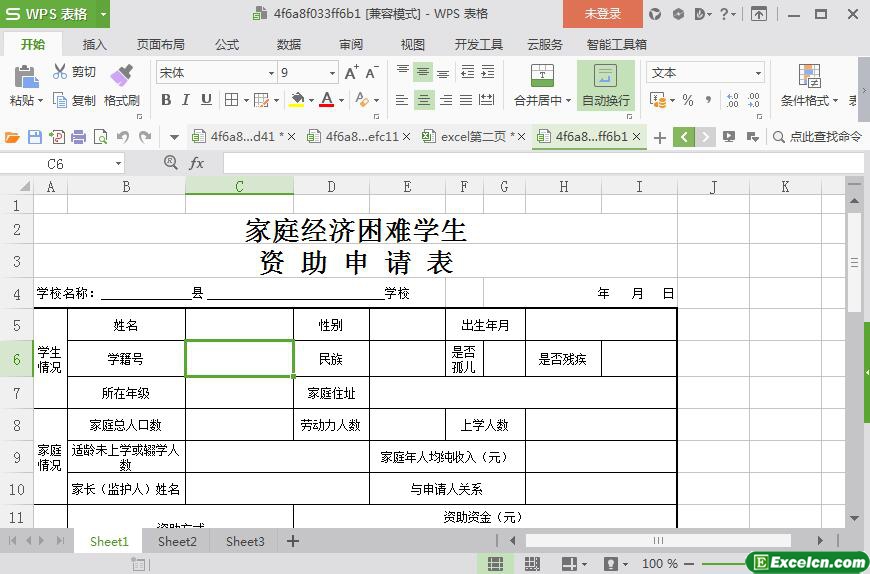Image resolution: width=870 pixels, height=574 pixels.
Task: Click the increase font size icon
Action: tap(351, 73)
